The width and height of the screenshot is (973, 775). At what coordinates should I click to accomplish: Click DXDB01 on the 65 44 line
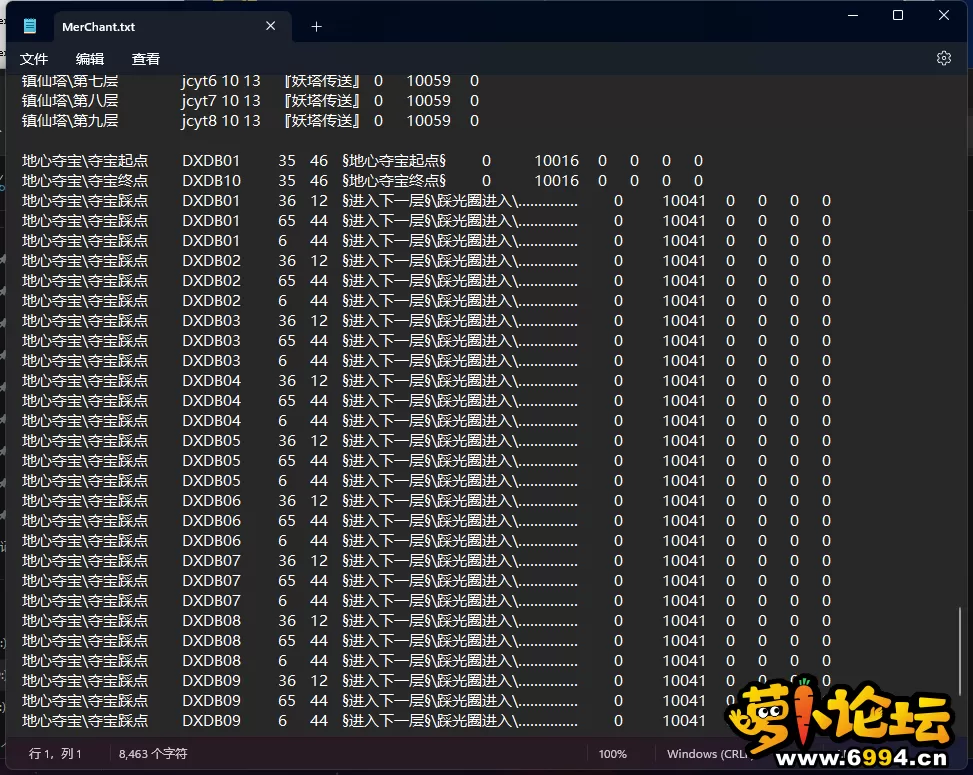pos(211,220)
